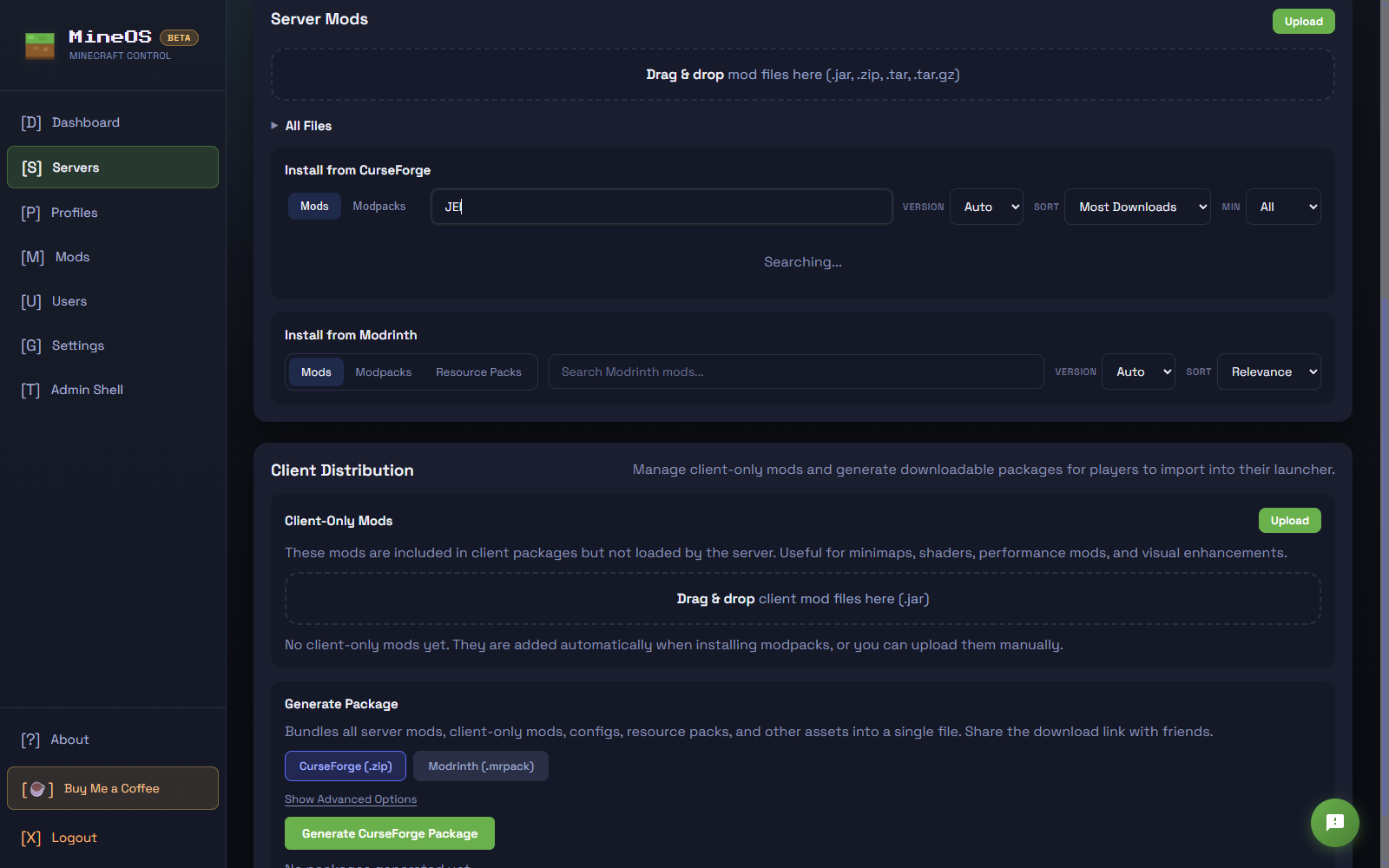Image resolution: width=1389 pixels, height=868 pixels.
Task: Launch the Admin Shell
Action: tap(87, 389)
